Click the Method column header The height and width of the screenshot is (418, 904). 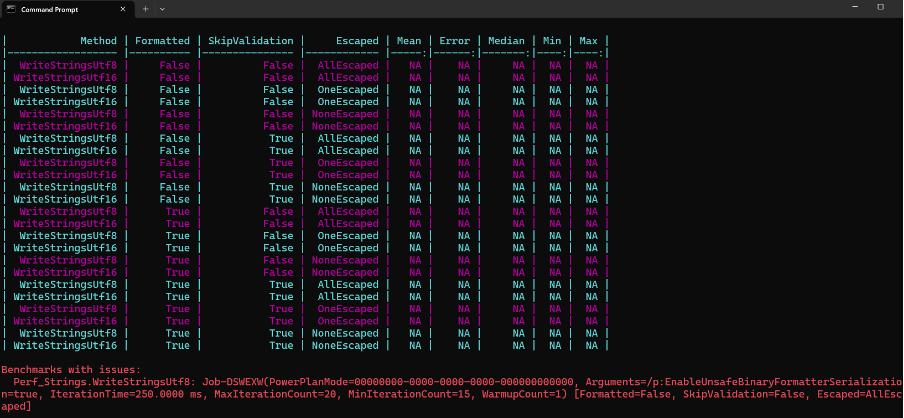pos(98,41)
